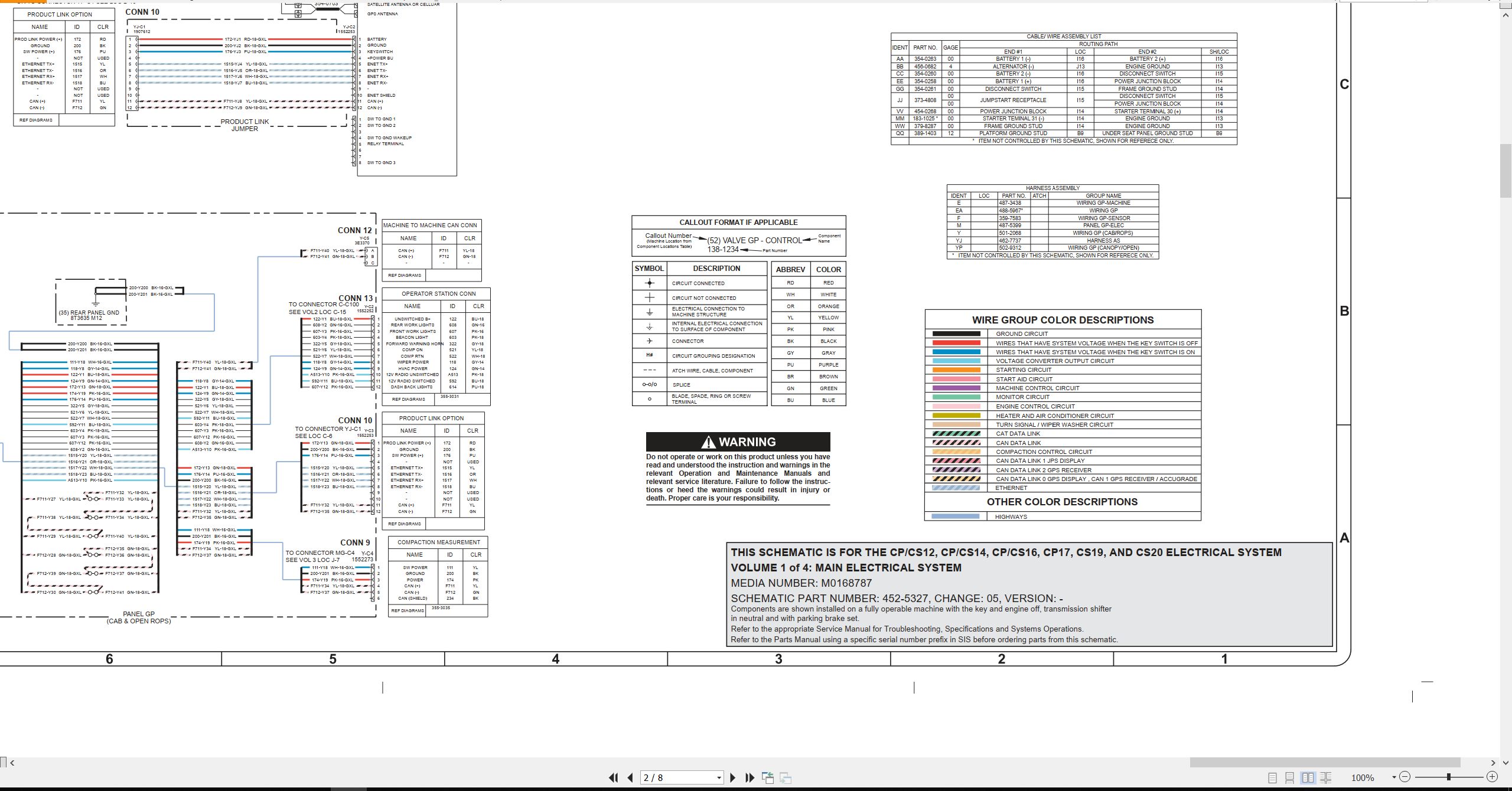Viewport: 1512px width, 791px height.
Task: Click the WIRING GP-MACHINE harness row
Action: coord(1052,203)
